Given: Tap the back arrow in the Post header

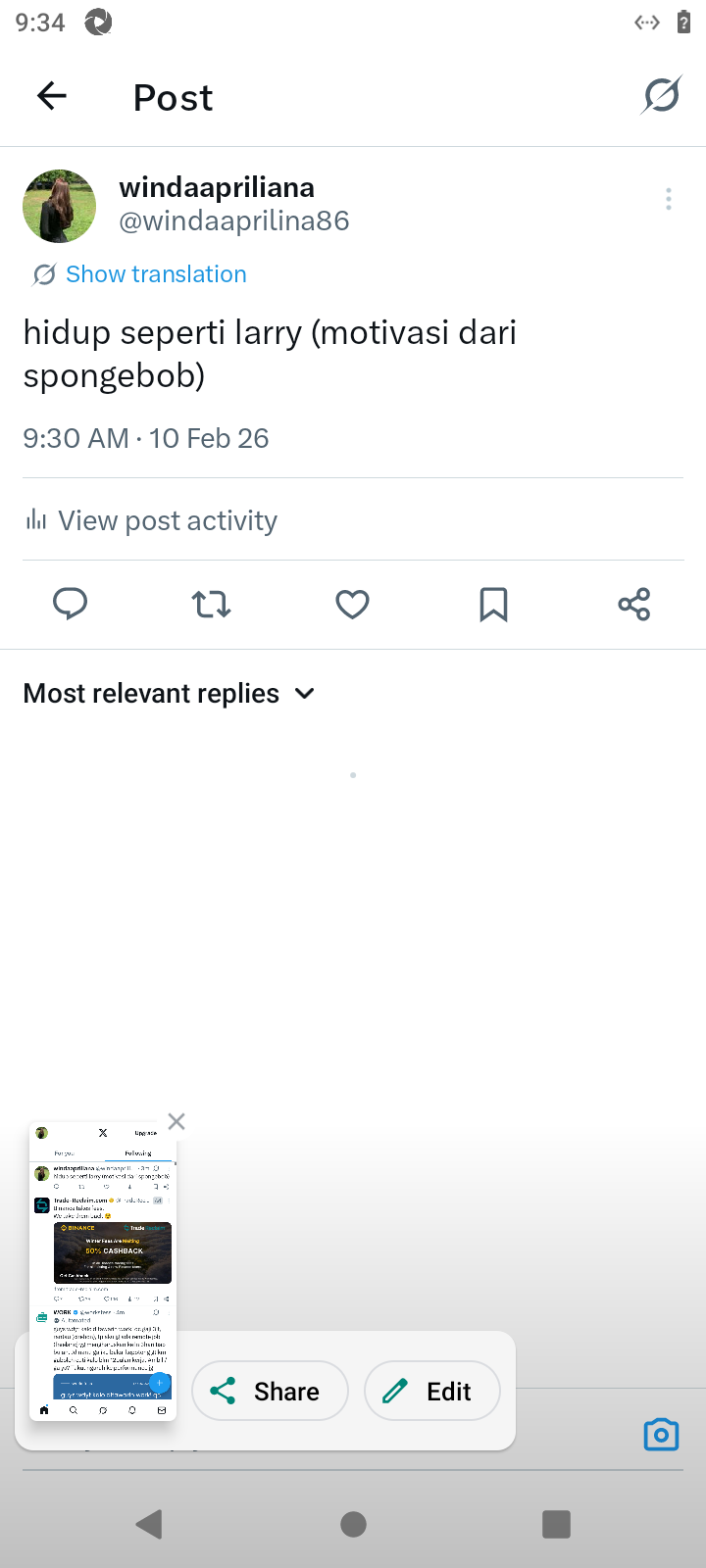Looking at the screenshot, I should tap(52, 96).
